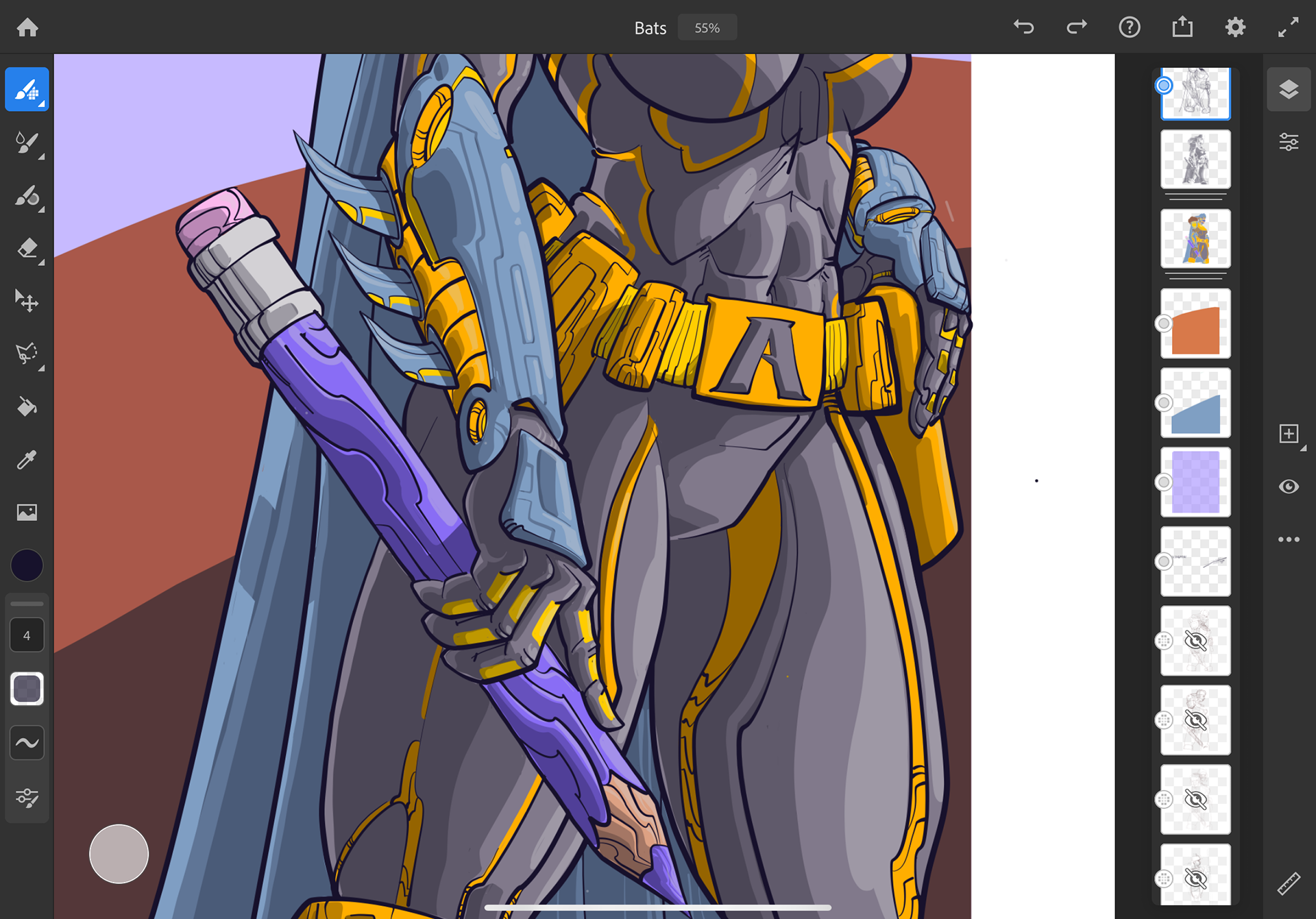
Task: Toggle the Layers panel icon
Action: pos(1289,90)
